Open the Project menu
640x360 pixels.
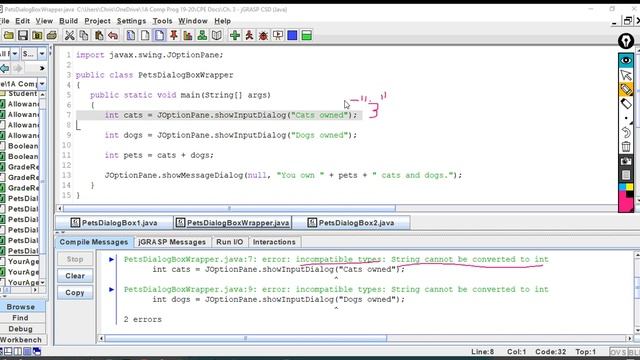[97, 21]
